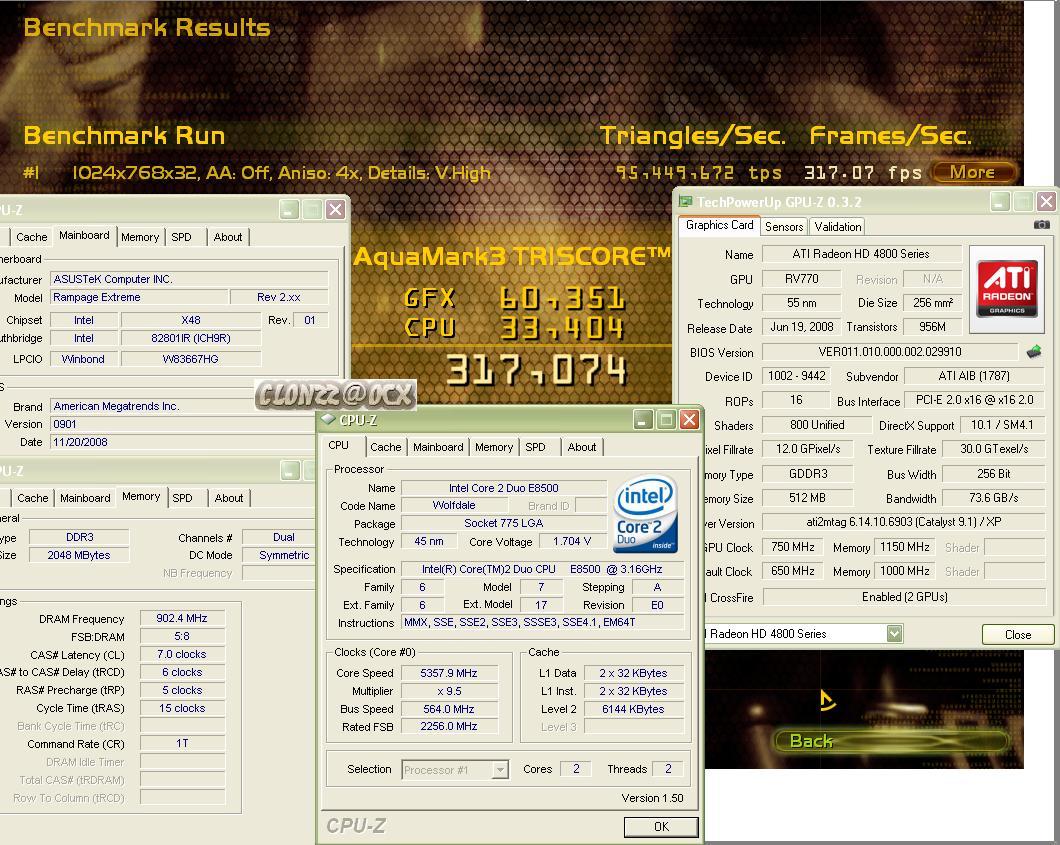Open the Cache tab in front CPU-Z window
1060x845 pixels.
pyautogui.click(x=385, y=447)
